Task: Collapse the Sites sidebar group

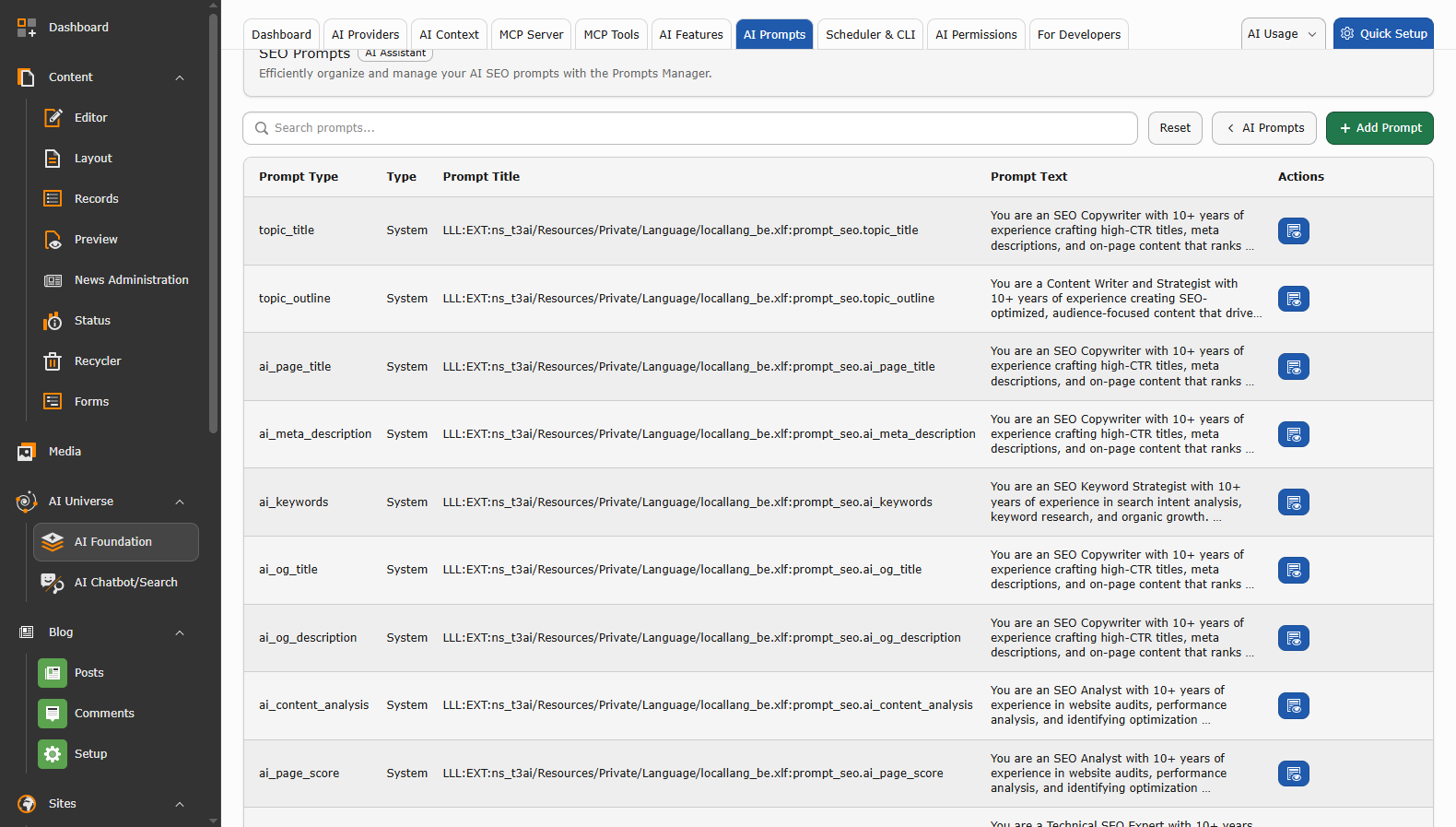Action: tap(180, 804)
